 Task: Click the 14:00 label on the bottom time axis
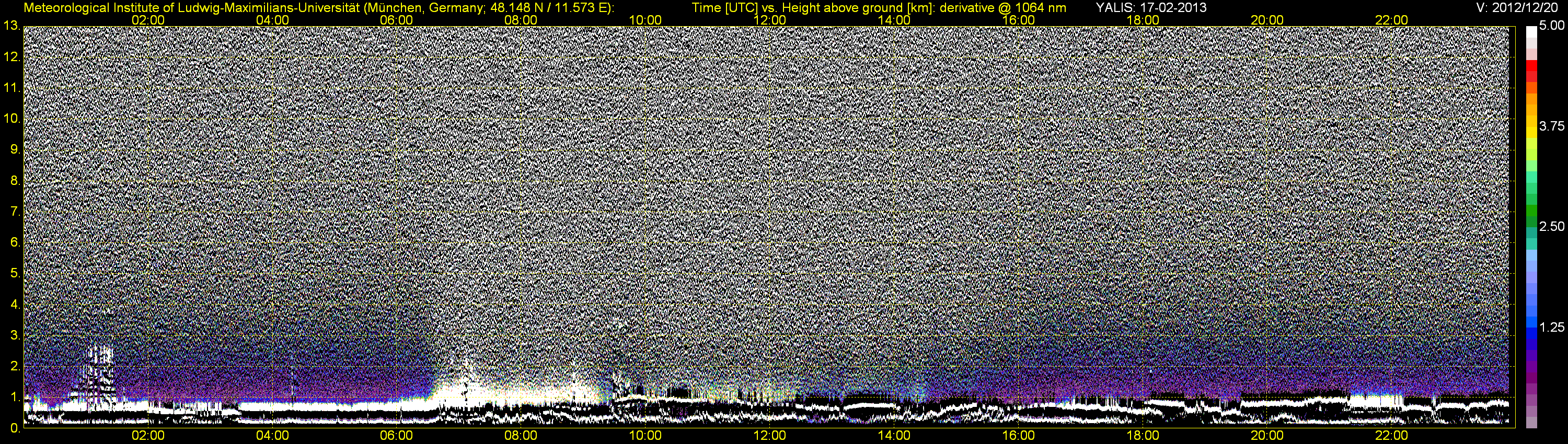[x=894, y=436]
